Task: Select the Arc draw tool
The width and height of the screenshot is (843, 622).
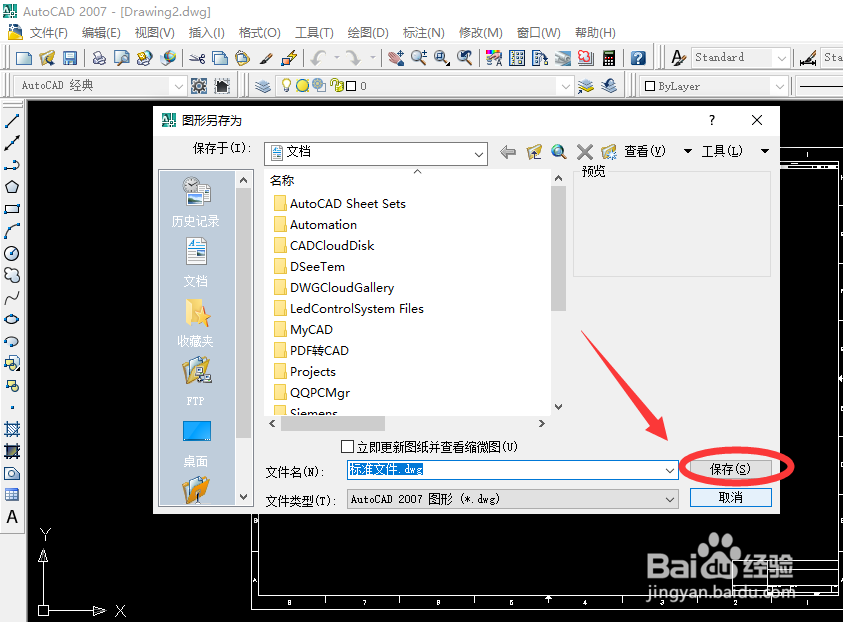Action: pyautogui.click(x=12, y=231)
